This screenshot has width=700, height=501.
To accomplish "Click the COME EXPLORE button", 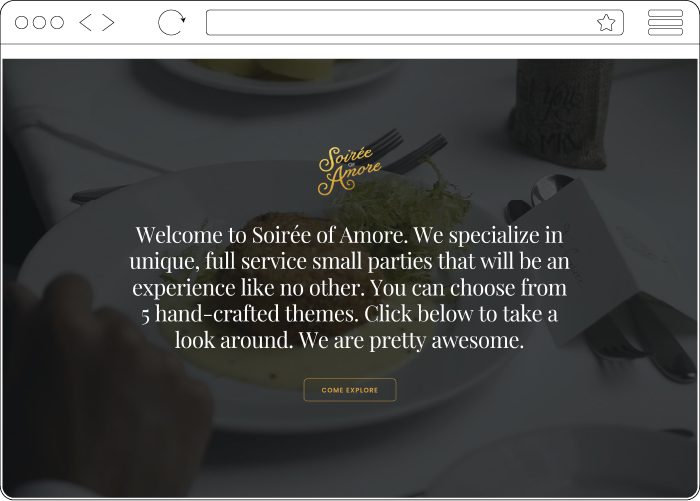I will pos(350,390).
